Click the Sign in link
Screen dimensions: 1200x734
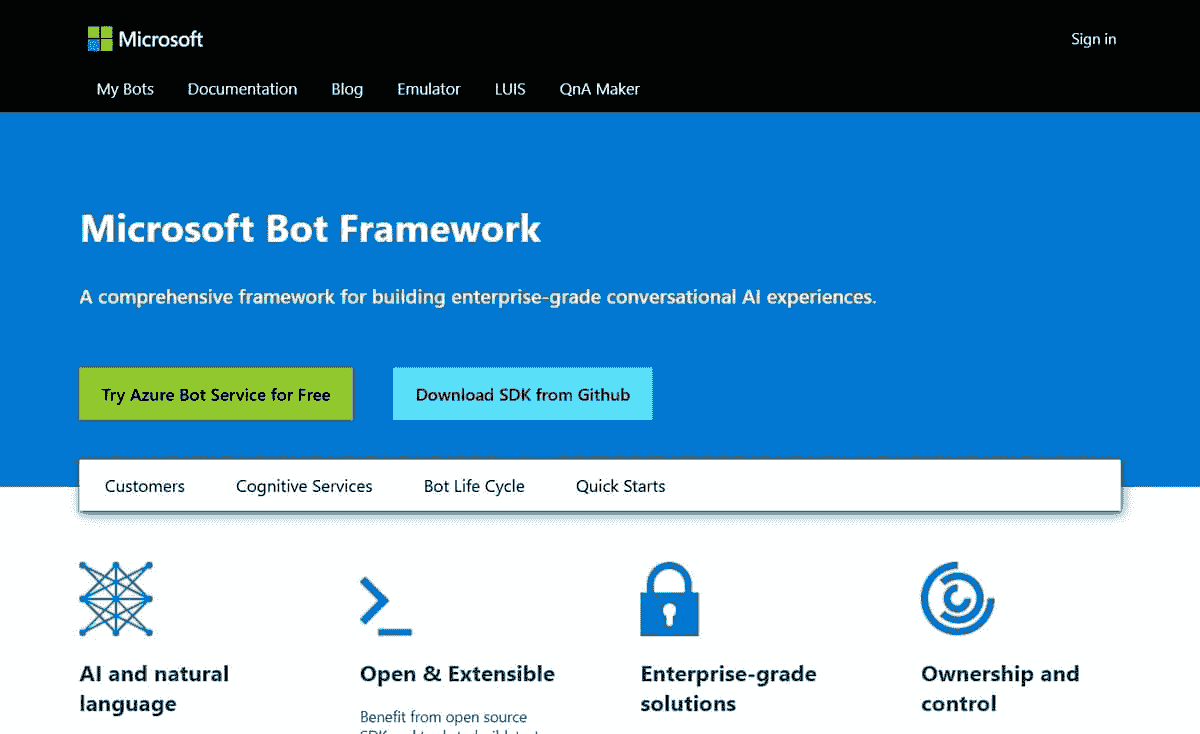point(1093,39)
